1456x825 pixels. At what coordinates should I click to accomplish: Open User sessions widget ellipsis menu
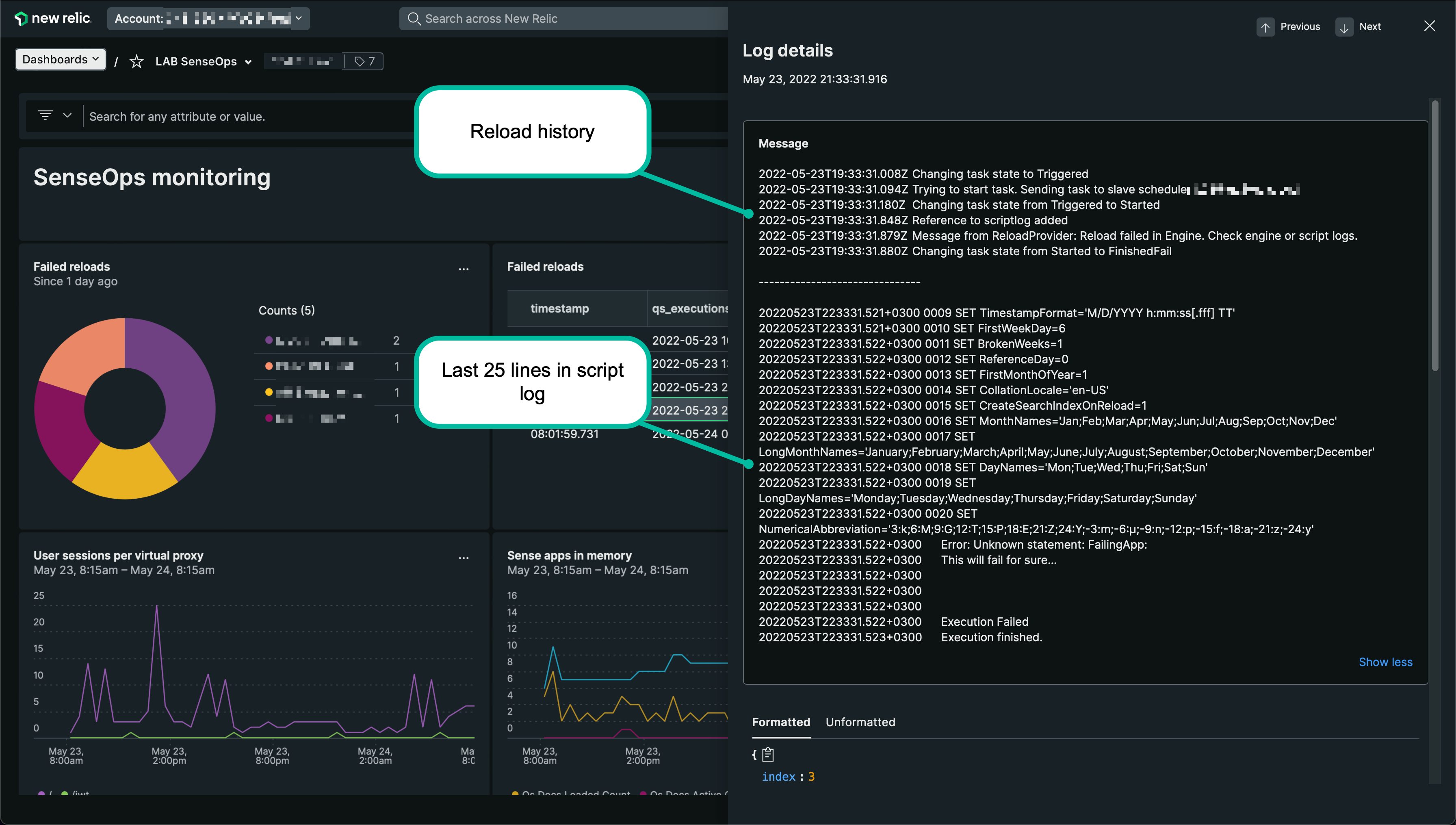click(x=463, y=558)
